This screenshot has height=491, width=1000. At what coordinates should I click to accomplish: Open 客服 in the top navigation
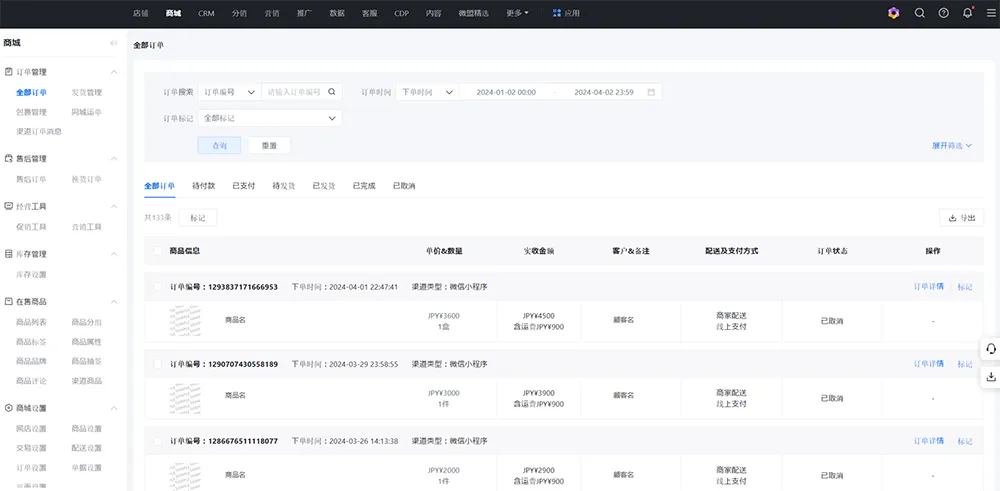pyautogui.click(x=369, y=13)
